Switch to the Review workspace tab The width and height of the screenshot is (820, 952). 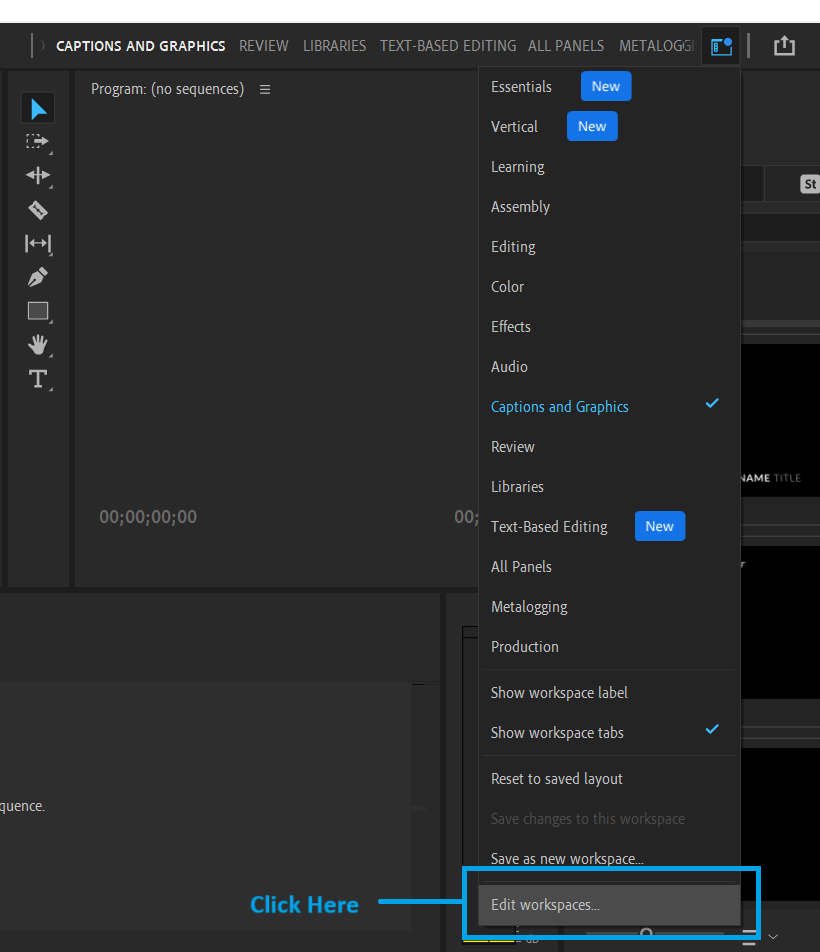pos(263,45)
